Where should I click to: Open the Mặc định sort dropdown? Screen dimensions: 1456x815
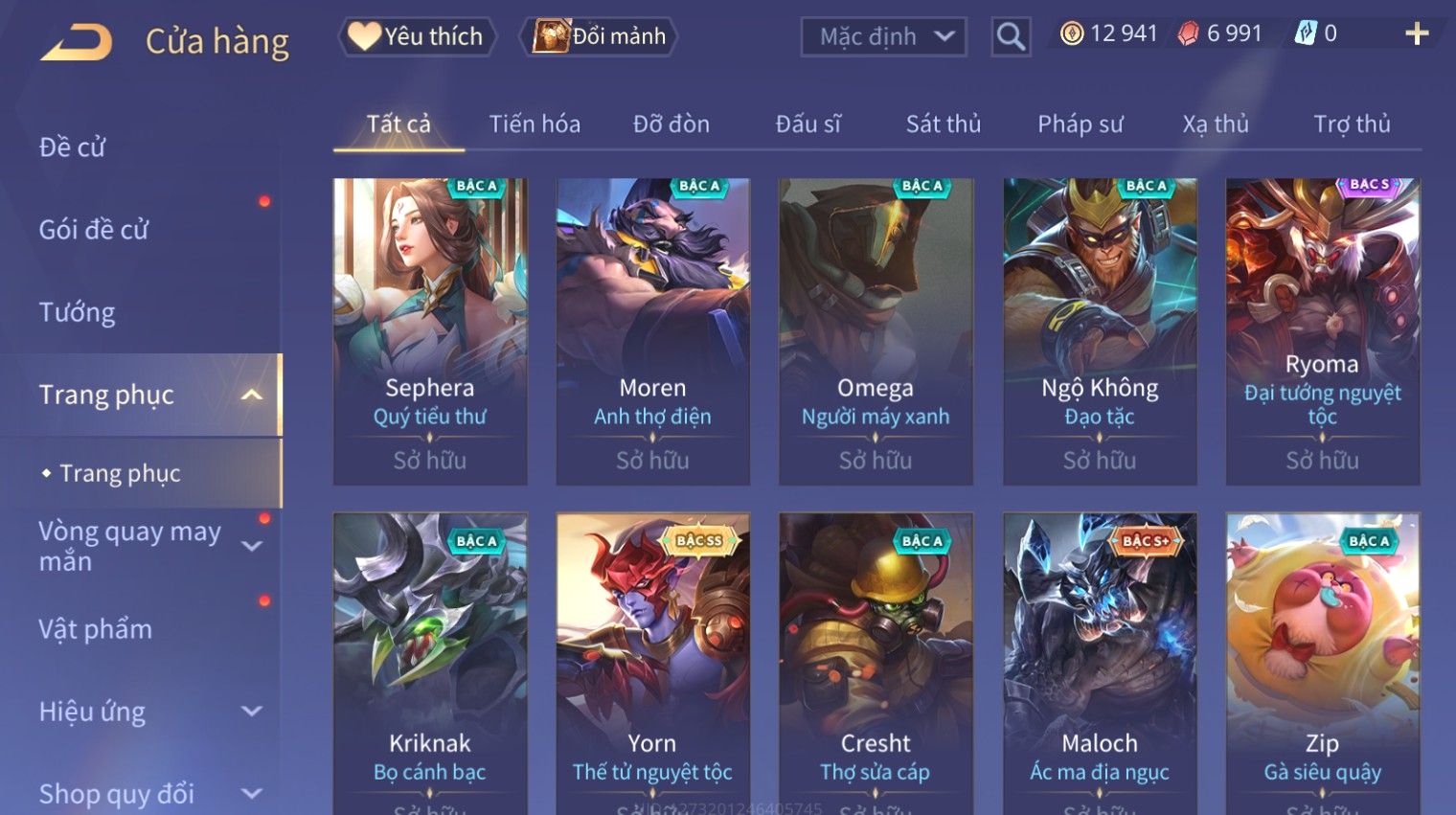[883, 36]
